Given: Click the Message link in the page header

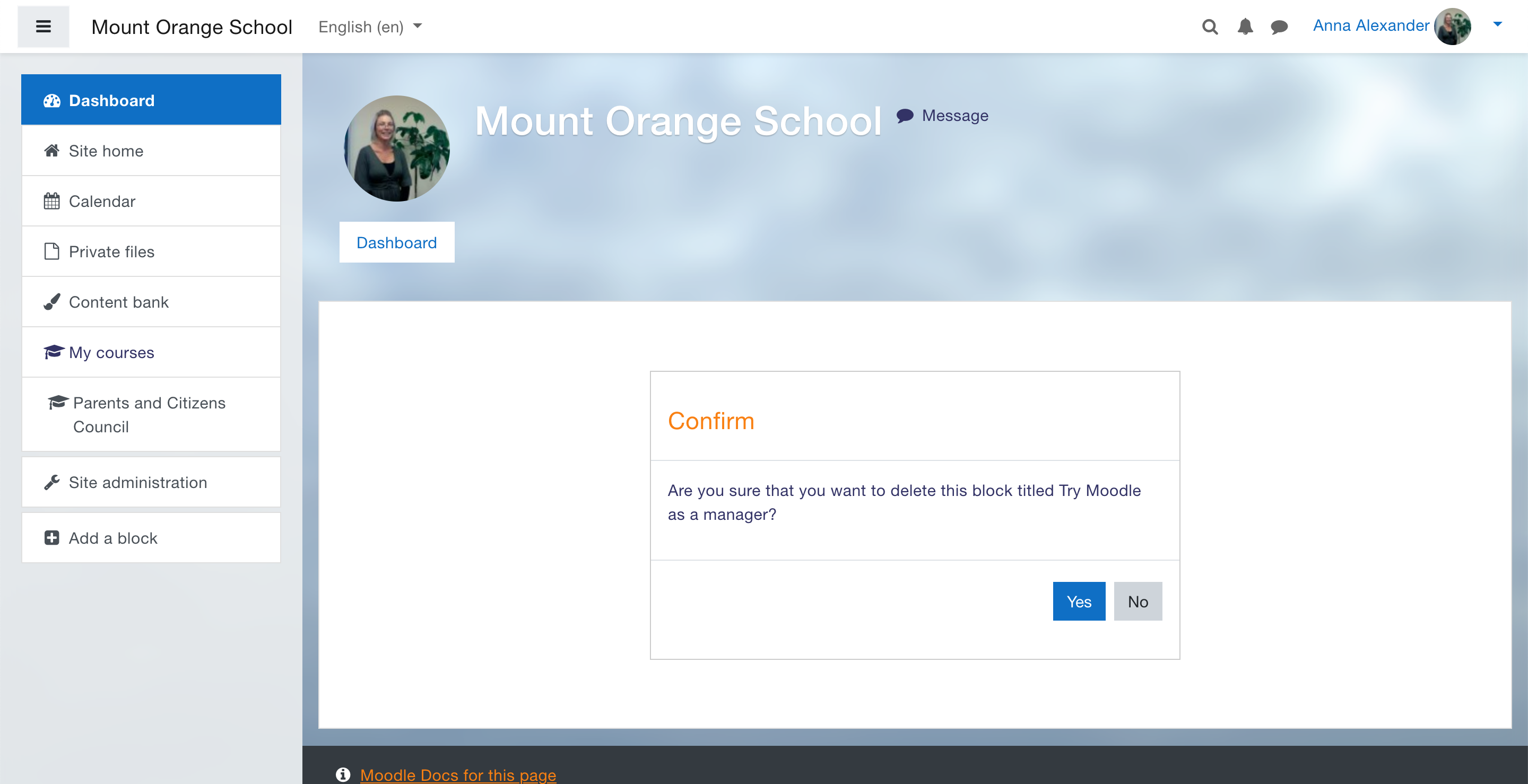Looking at the screenshot, I should tap(942, 116).
